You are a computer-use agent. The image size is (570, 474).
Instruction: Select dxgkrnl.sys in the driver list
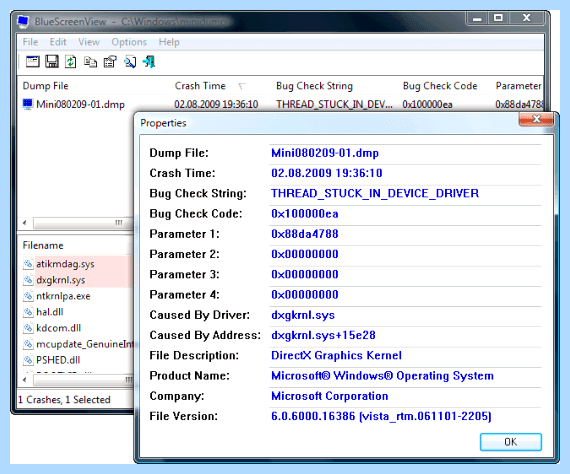tap(60, 280)
